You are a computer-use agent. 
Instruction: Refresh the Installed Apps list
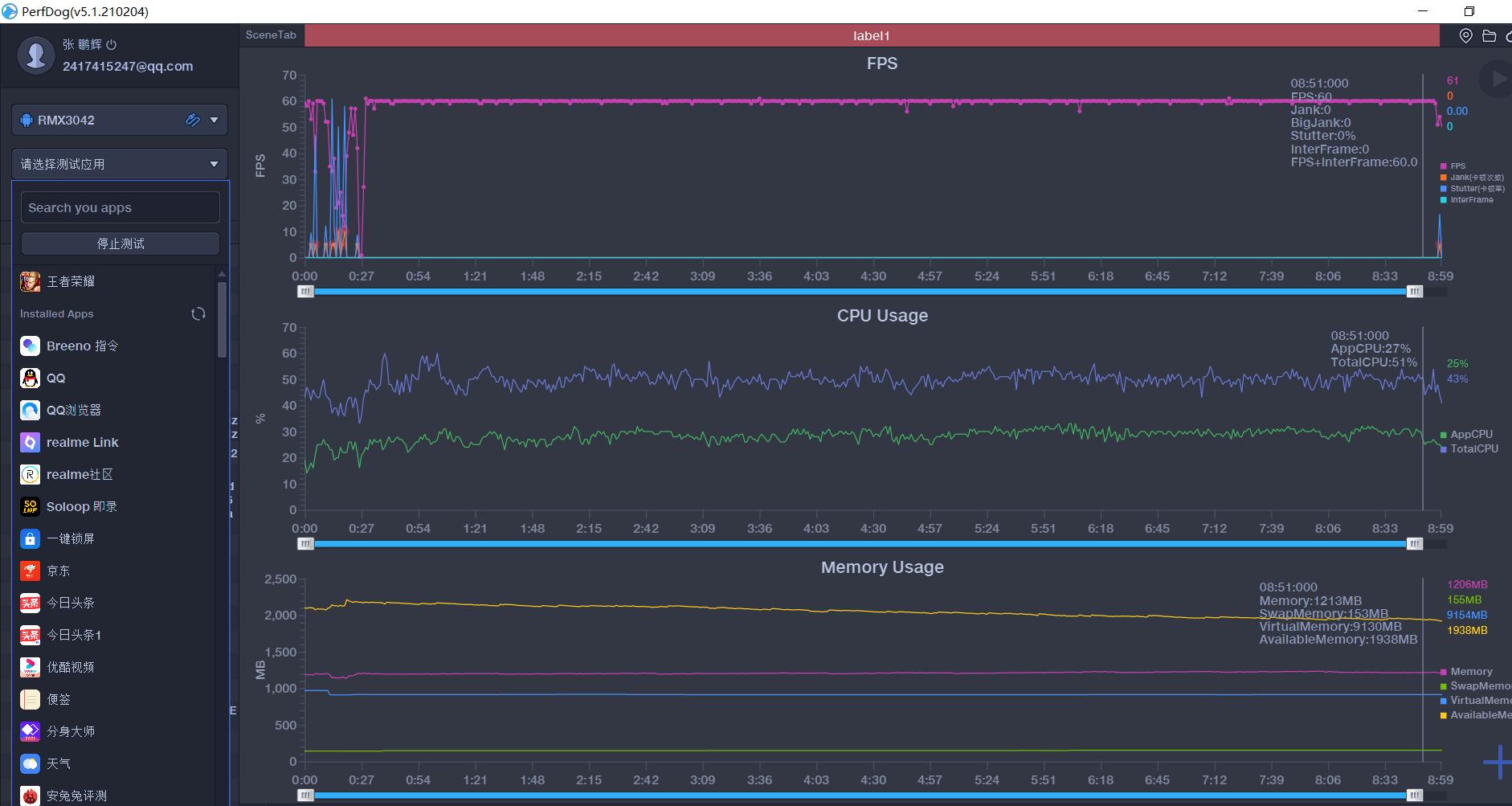pos(198,314)
